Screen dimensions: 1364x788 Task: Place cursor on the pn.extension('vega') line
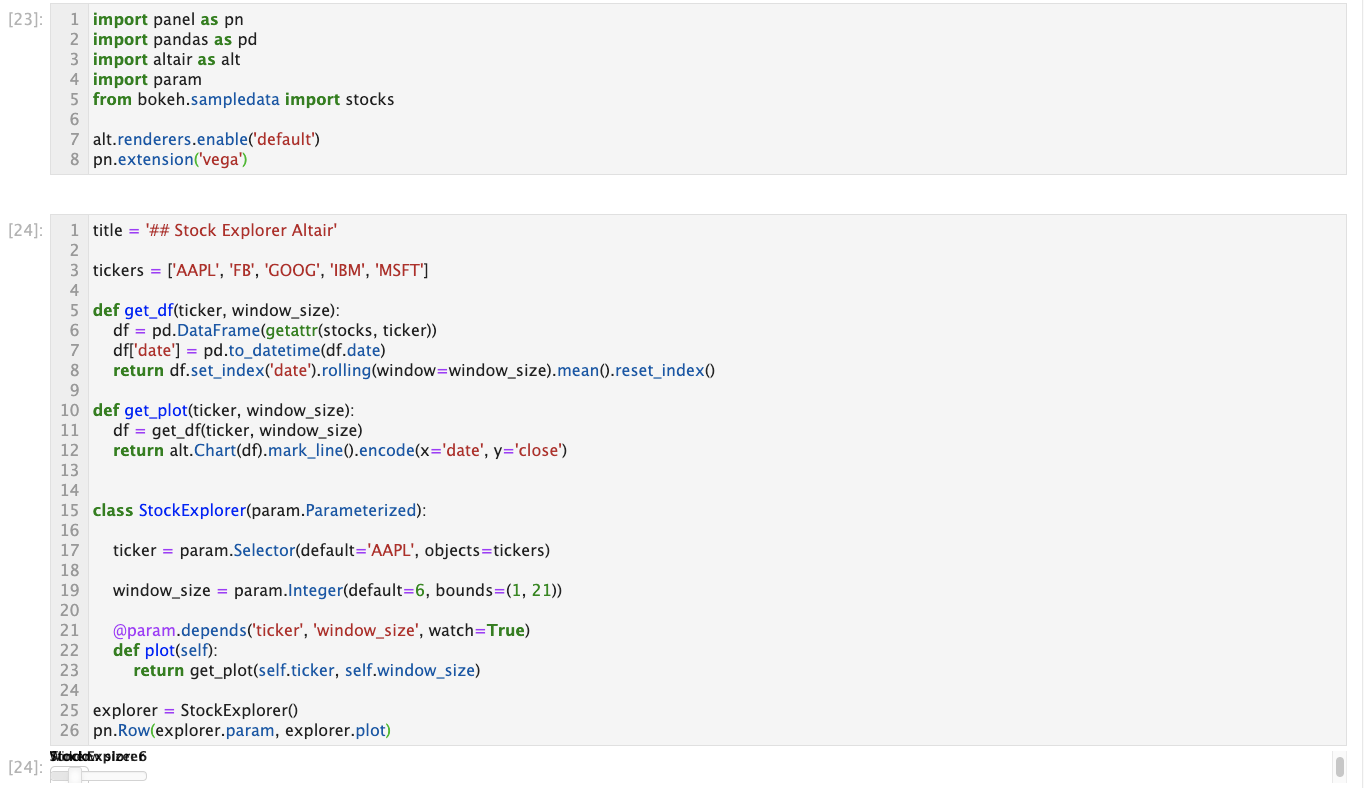pos(170,158)
